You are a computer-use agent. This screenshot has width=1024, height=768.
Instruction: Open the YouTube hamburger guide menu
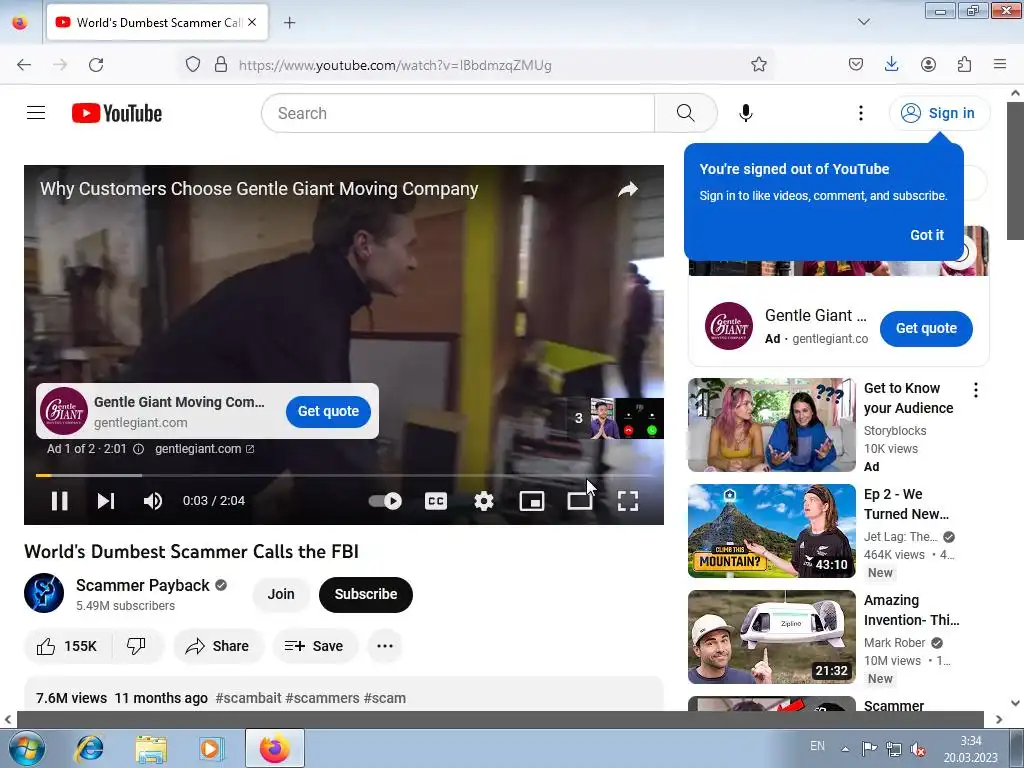(x=36, y=113)
